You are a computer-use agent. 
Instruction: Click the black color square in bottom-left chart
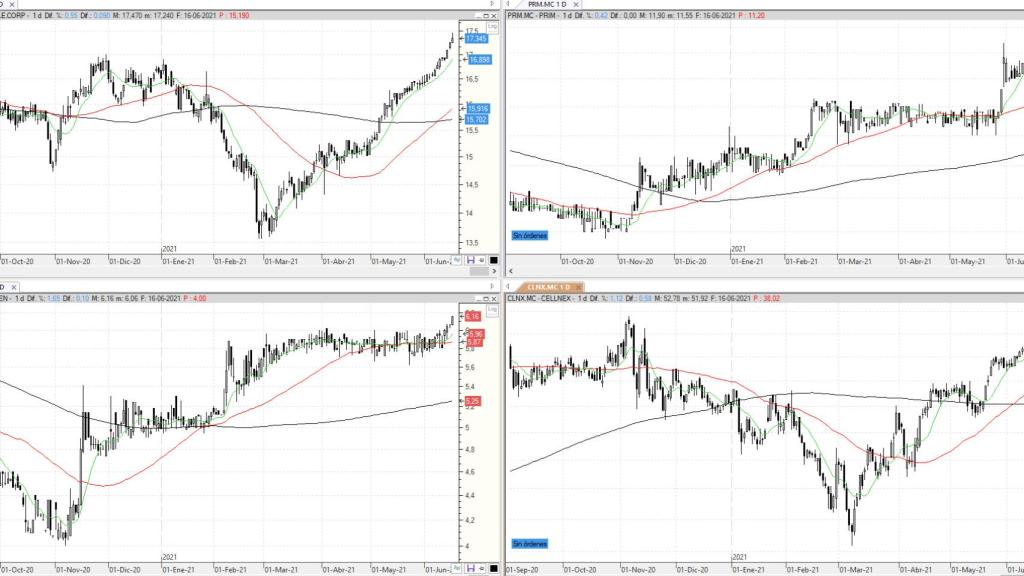click(x=492, y=567)
